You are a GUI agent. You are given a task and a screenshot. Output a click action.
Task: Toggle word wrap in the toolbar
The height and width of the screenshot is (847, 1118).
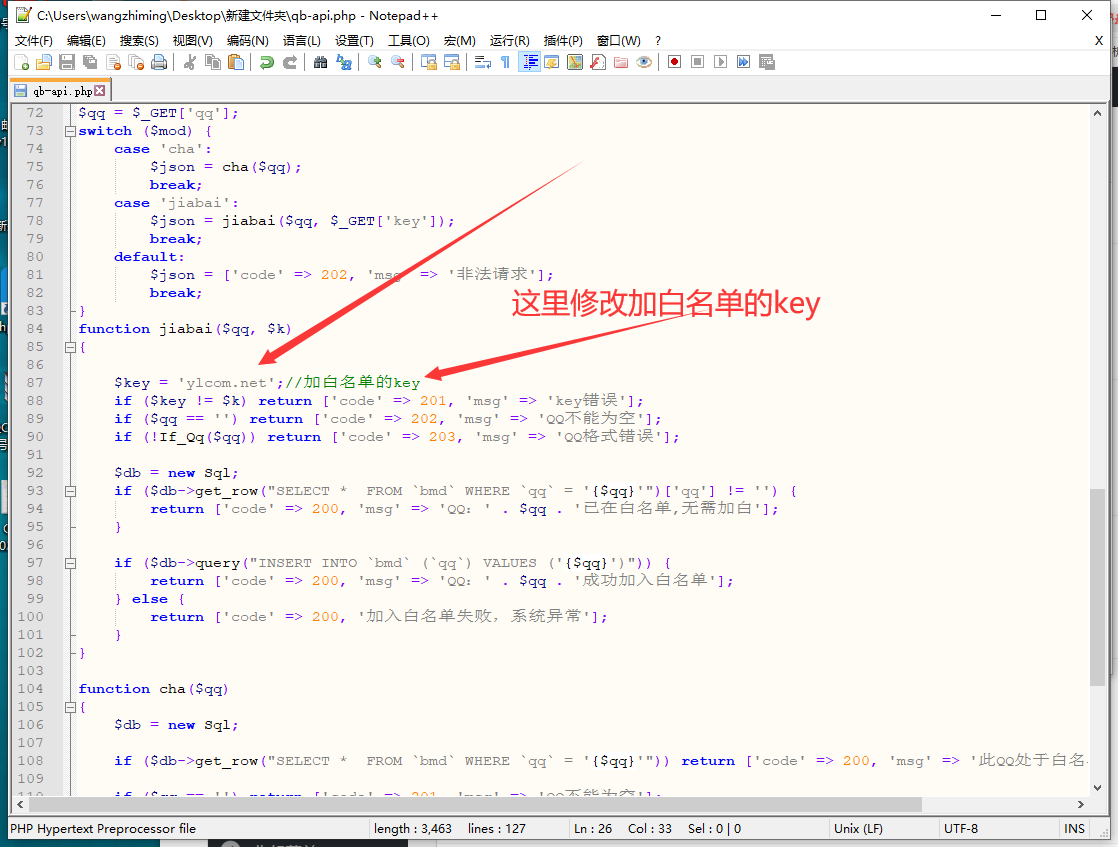483,63
